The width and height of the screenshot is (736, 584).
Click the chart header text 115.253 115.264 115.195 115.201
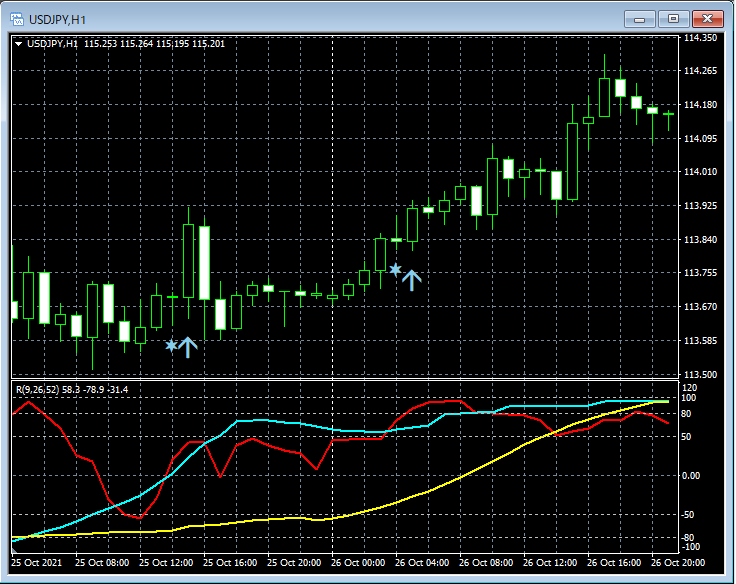point(154,44)
